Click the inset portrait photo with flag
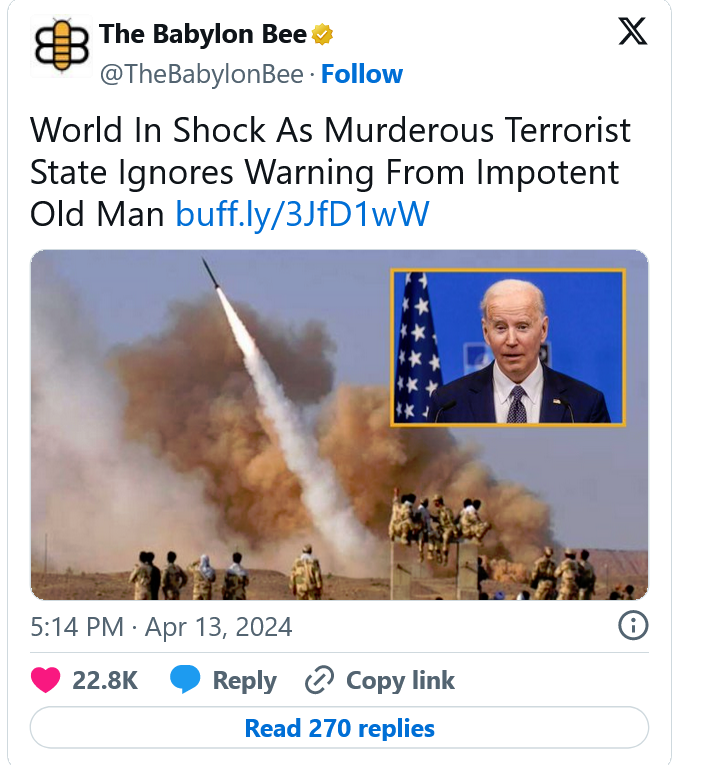 (508, 347)
